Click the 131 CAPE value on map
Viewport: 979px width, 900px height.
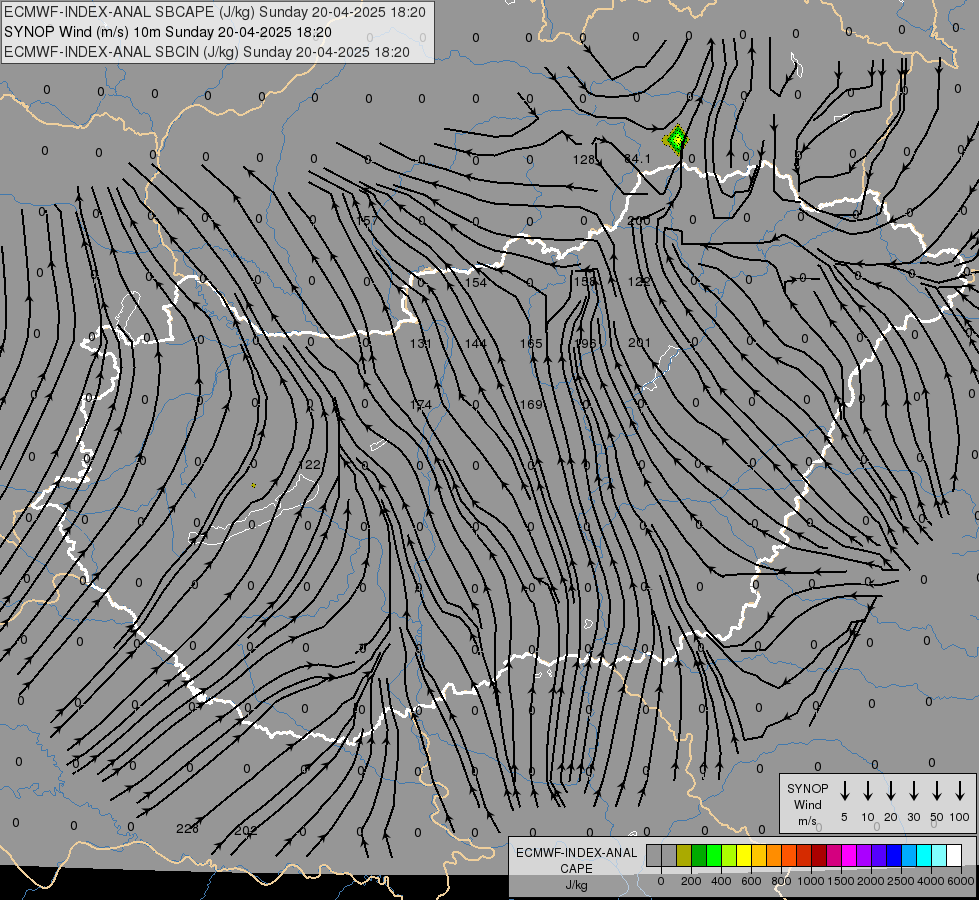pyautogui.click(x=420, y=344)
